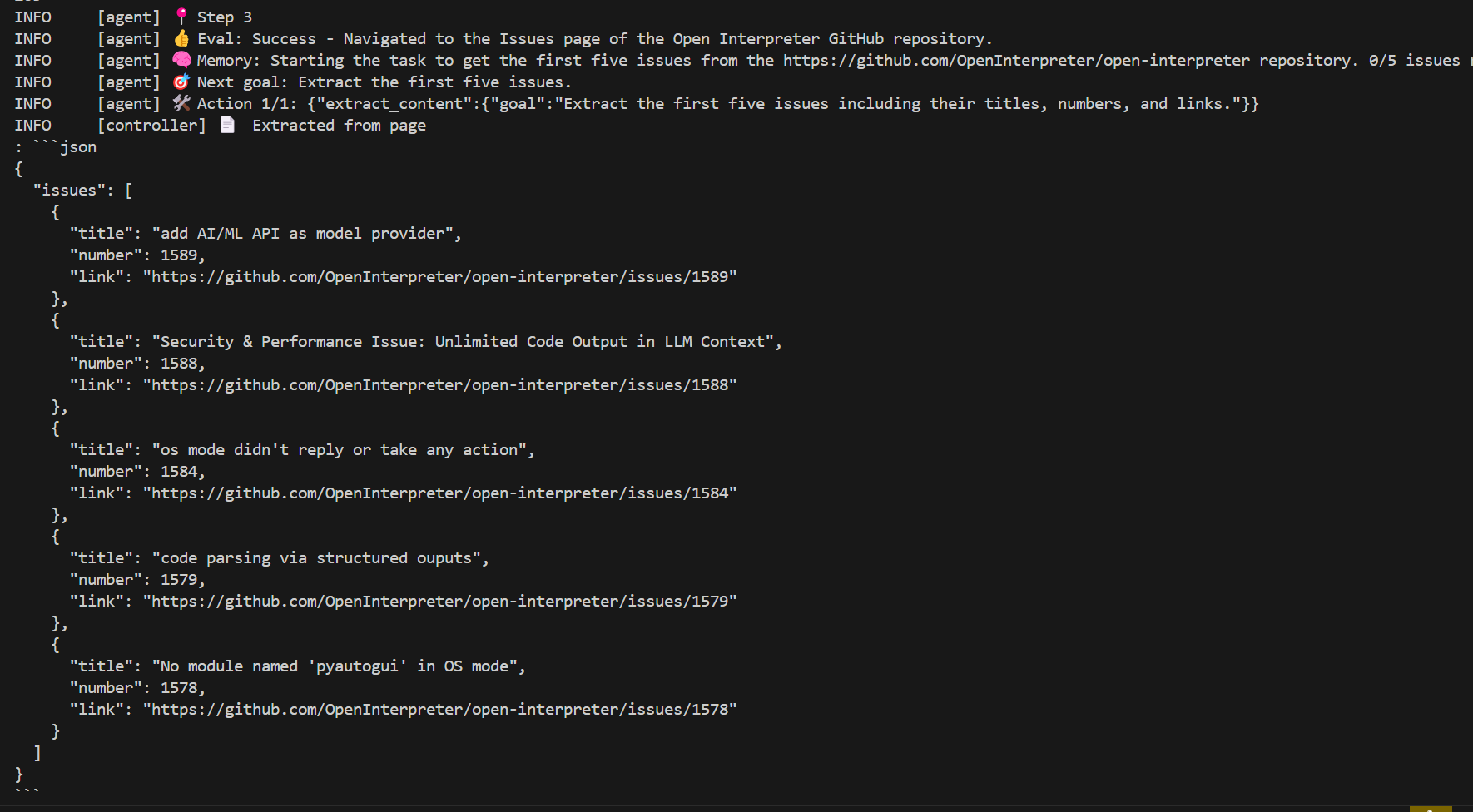The width and height of the screenshot is (1473, 812).
Task: Click the pin emoji beside Step 3
Action: [x=181, y=17]
